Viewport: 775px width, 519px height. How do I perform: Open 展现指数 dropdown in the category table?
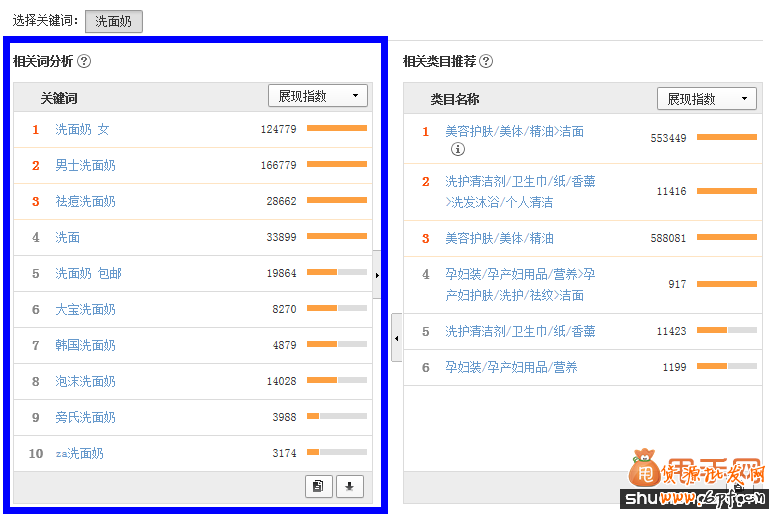pyautogui.click(x=706, y=99)
